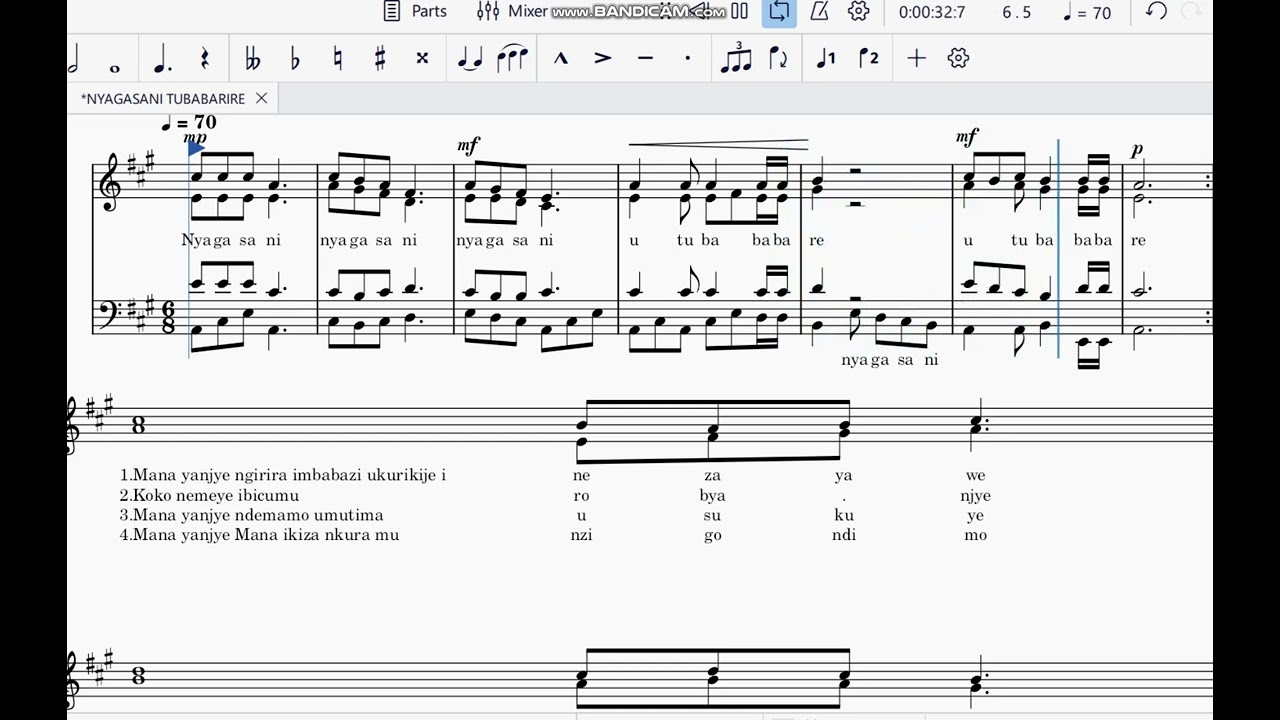Apply the double flat accidental
The image size is (1280, 720).
click(252, 59)
